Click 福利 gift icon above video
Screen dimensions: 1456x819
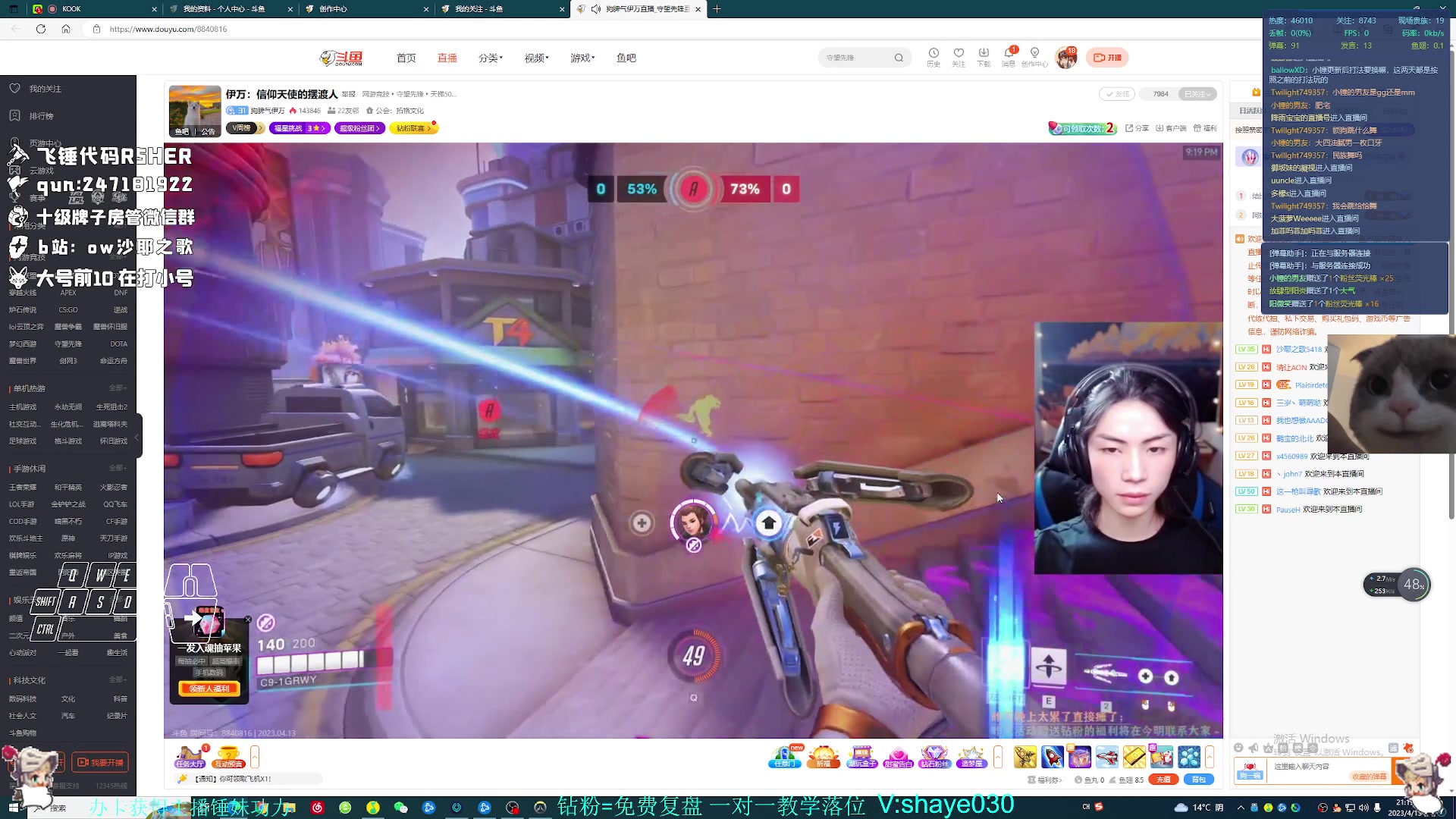[x=1204, y=128]
